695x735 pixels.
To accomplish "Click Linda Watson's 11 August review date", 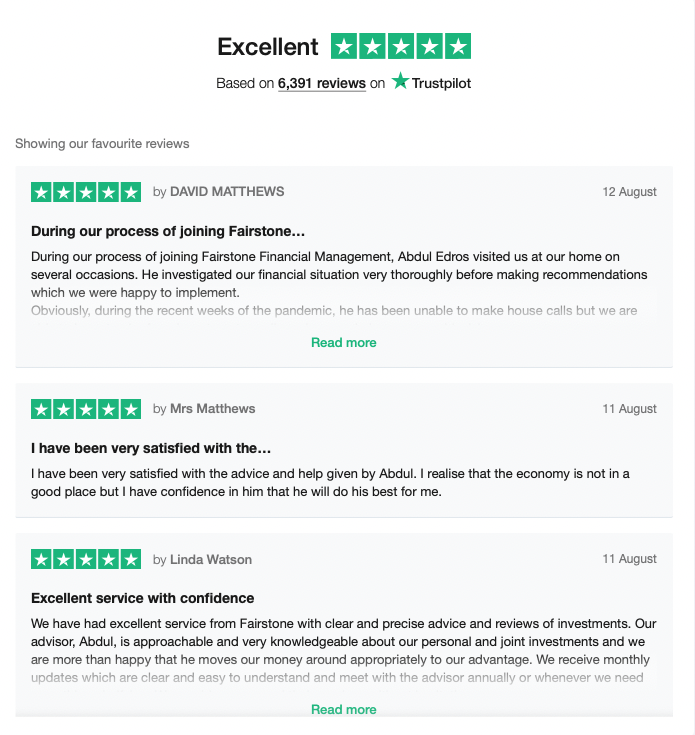I will tap(629, 560).
